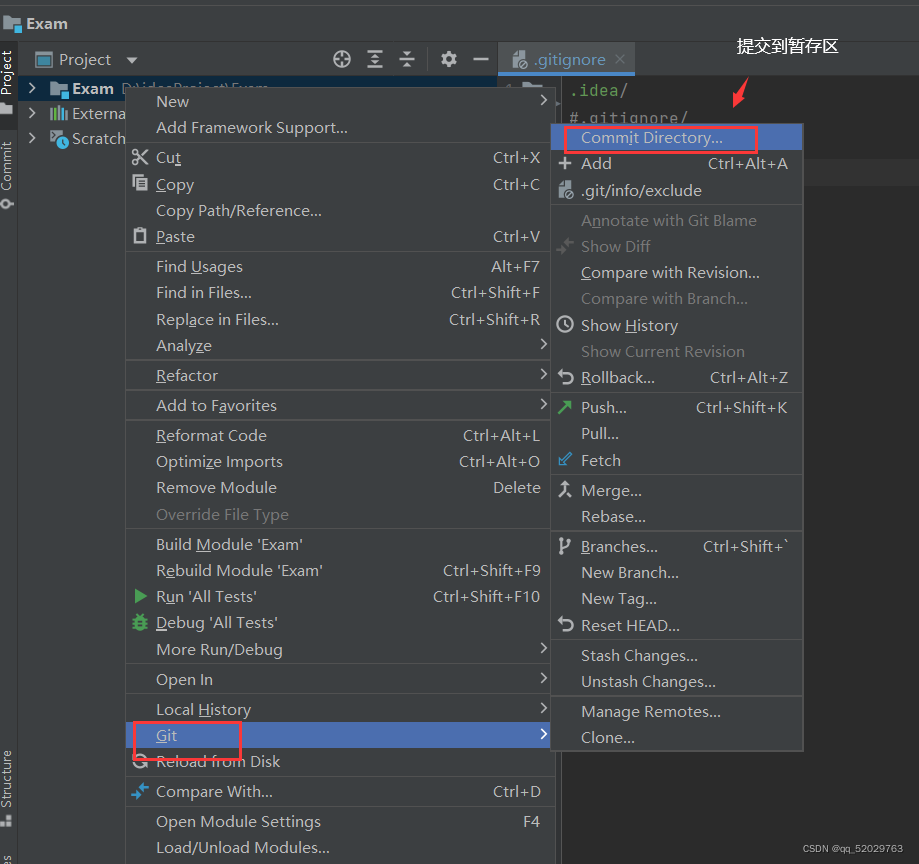
Task: Open the Project view dropdown arrow
Action: tap(132, 60)
